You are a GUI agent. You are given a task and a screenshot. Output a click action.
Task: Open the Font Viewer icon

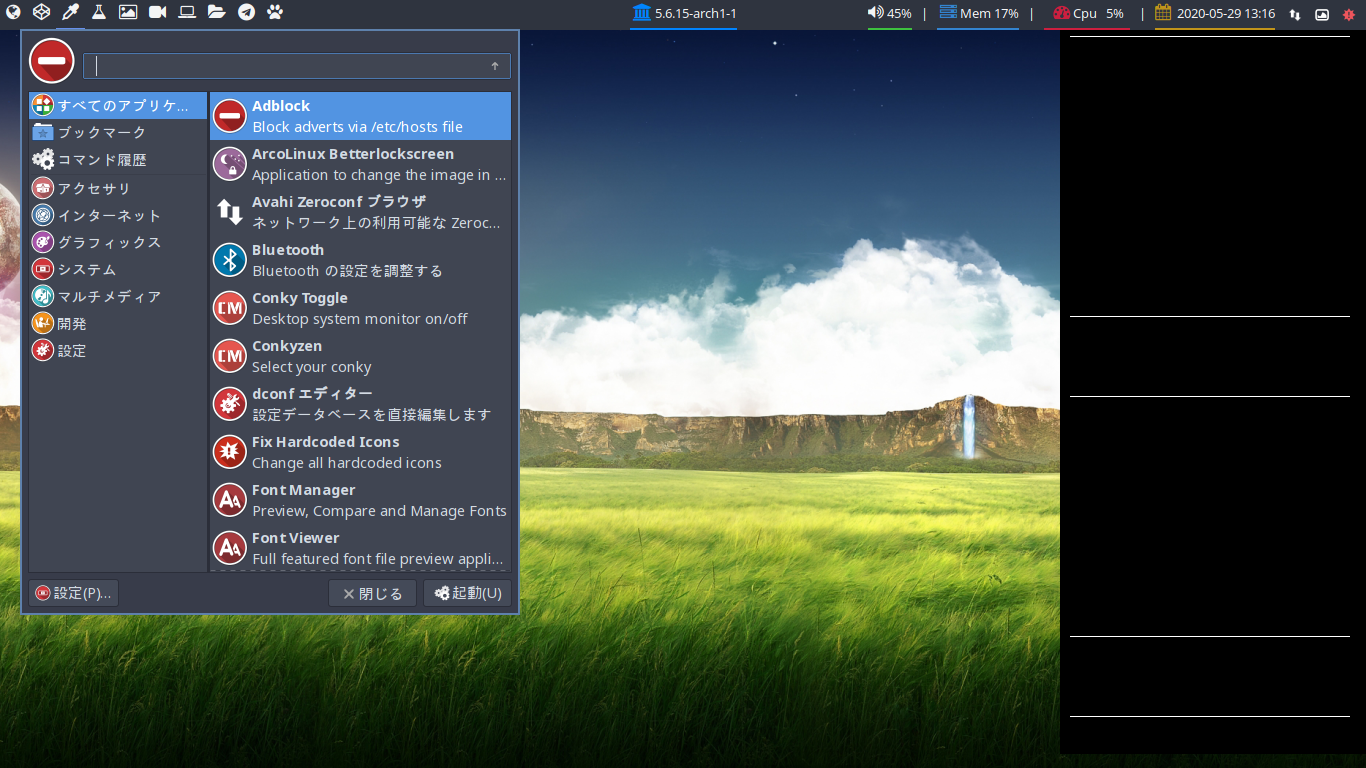coord(230,548)
